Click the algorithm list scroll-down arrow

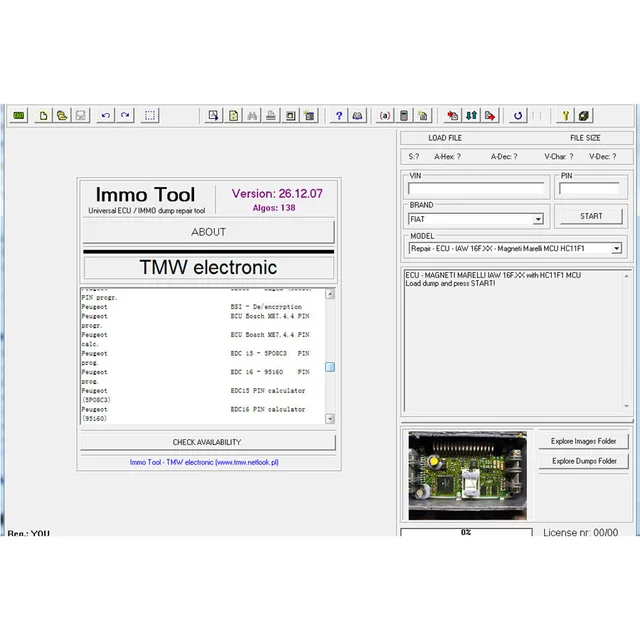pyautogui.click(x=330, y=418)
